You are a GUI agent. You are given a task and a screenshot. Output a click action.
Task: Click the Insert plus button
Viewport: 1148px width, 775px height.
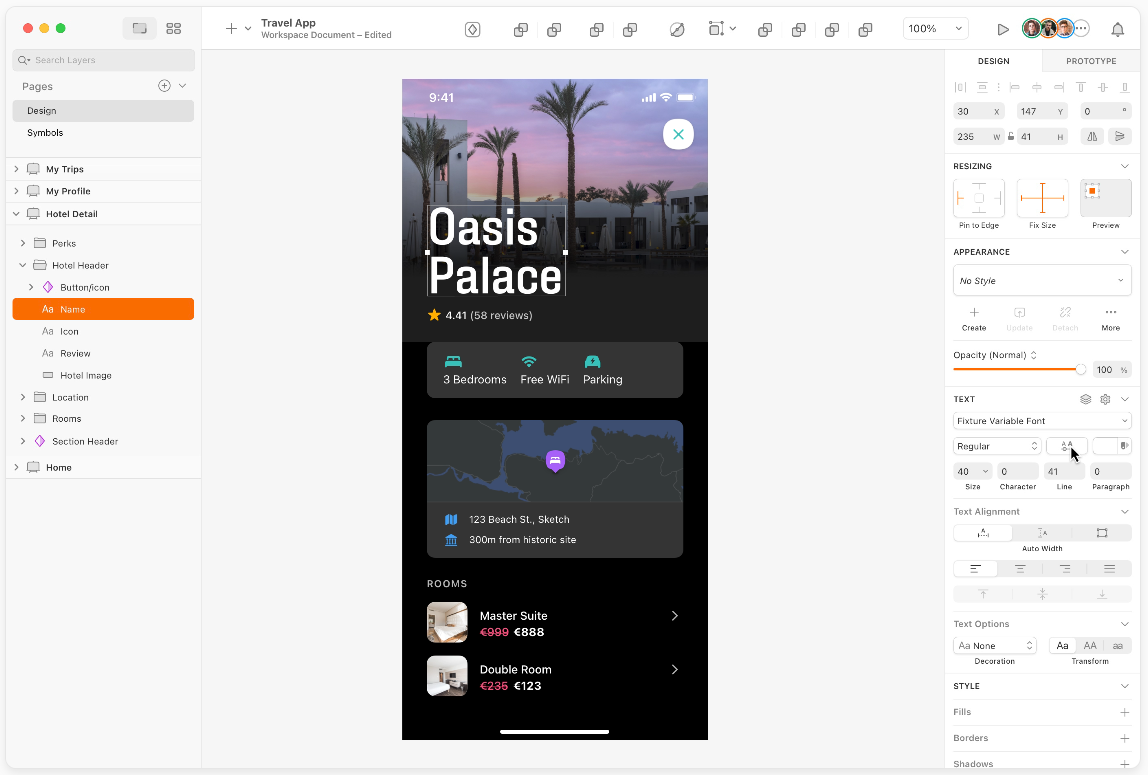(x=231, y=29)
